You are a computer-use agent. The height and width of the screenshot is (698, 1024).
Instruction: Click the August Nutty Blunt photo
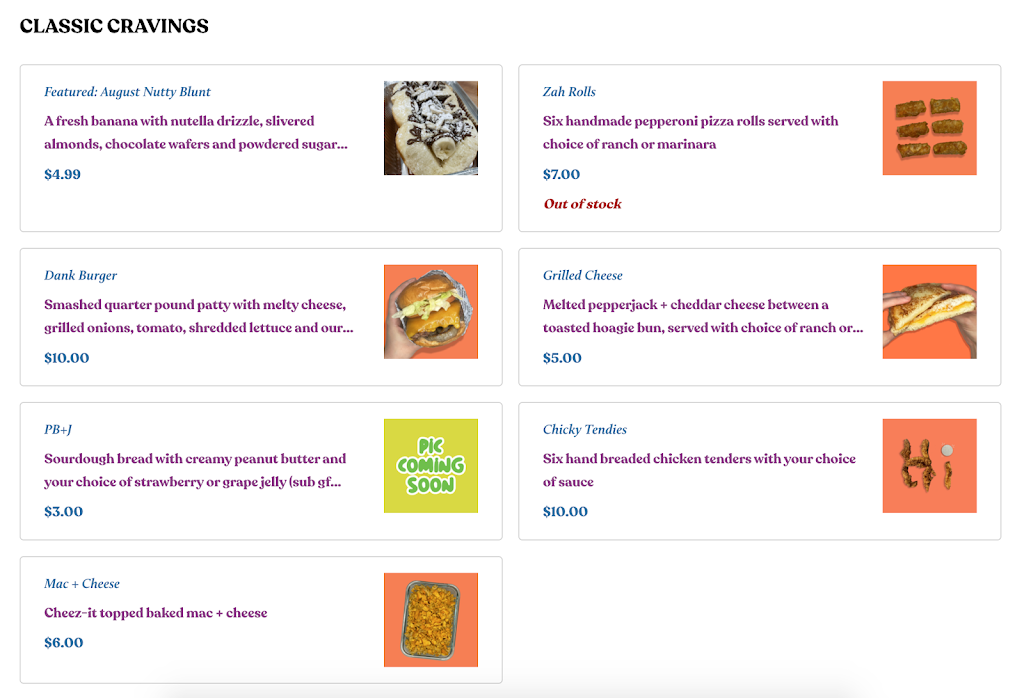pos(430,128)
